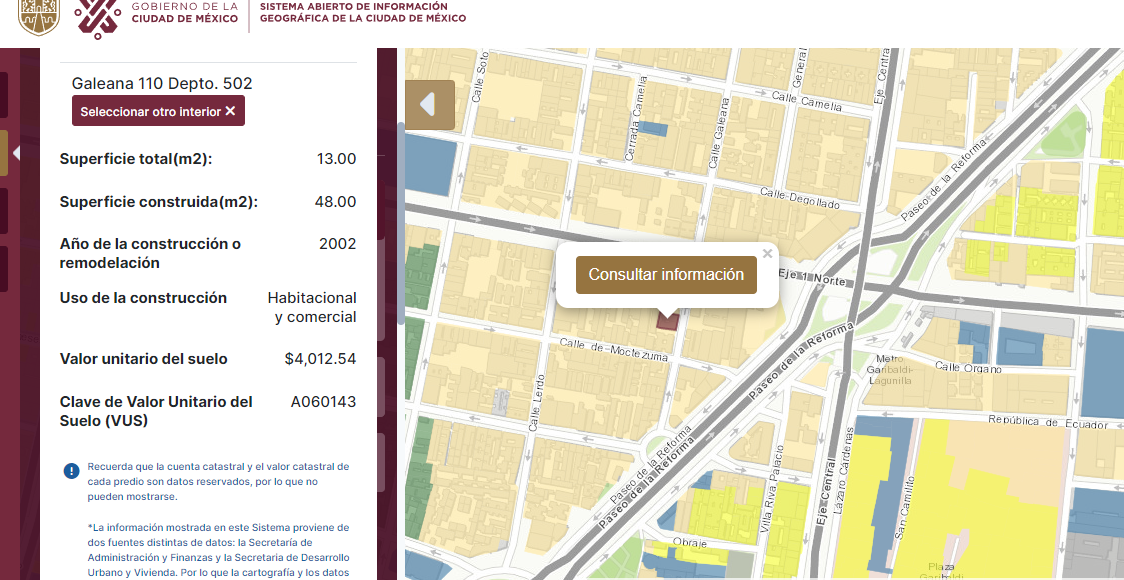
Task: Click the Consultar información button
Action: [x=666, y=275]
